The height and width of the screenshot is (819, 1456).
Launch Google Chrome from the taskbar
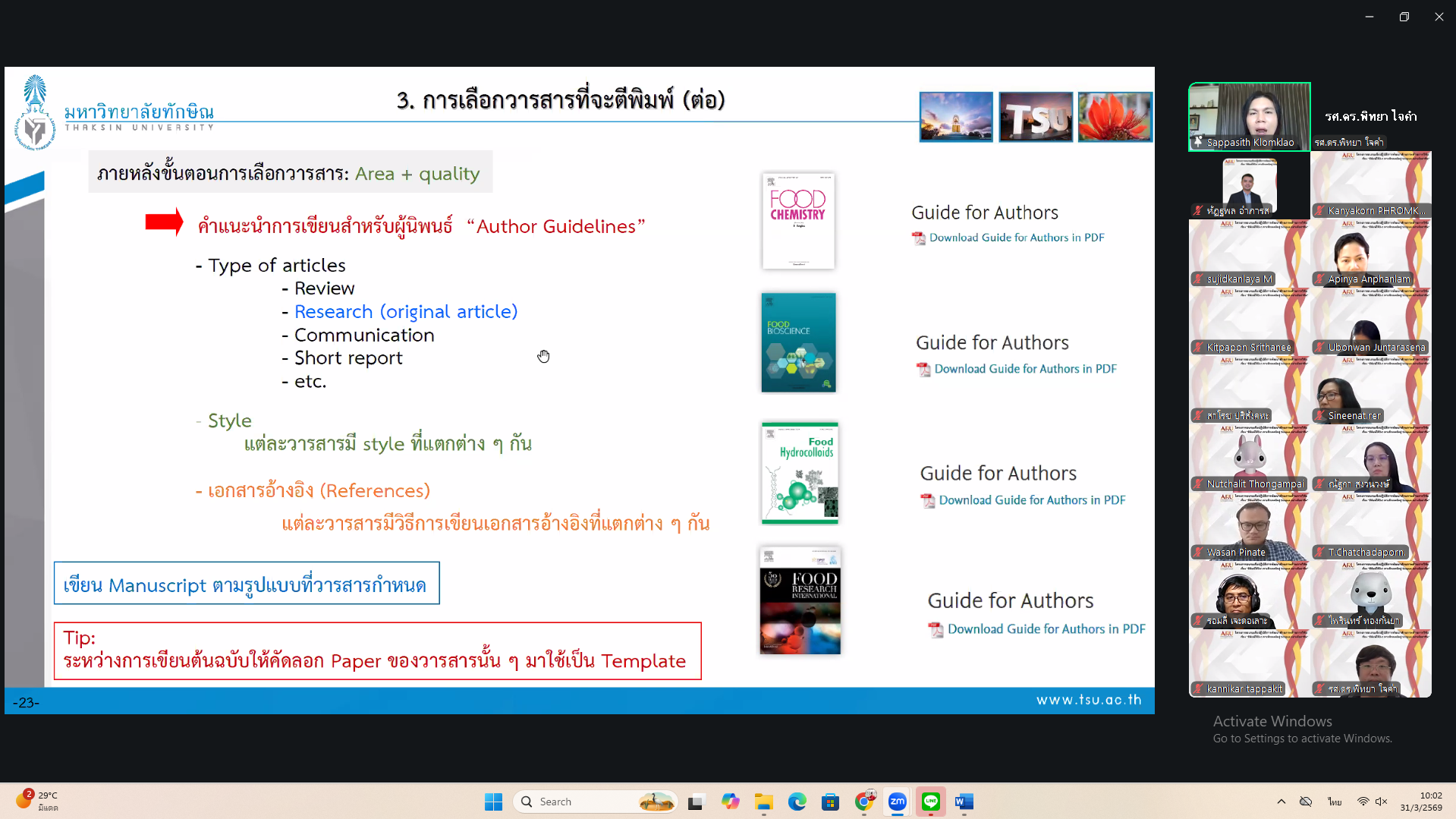[x=863, y=802]
